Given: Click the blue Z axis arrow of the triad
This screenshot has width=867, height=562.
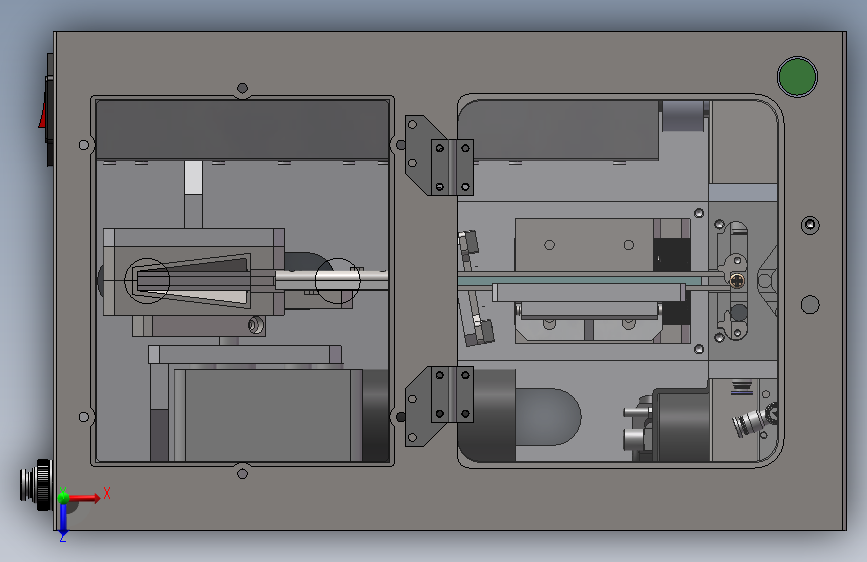Looking at the screenshot, I should coord(63,518).
